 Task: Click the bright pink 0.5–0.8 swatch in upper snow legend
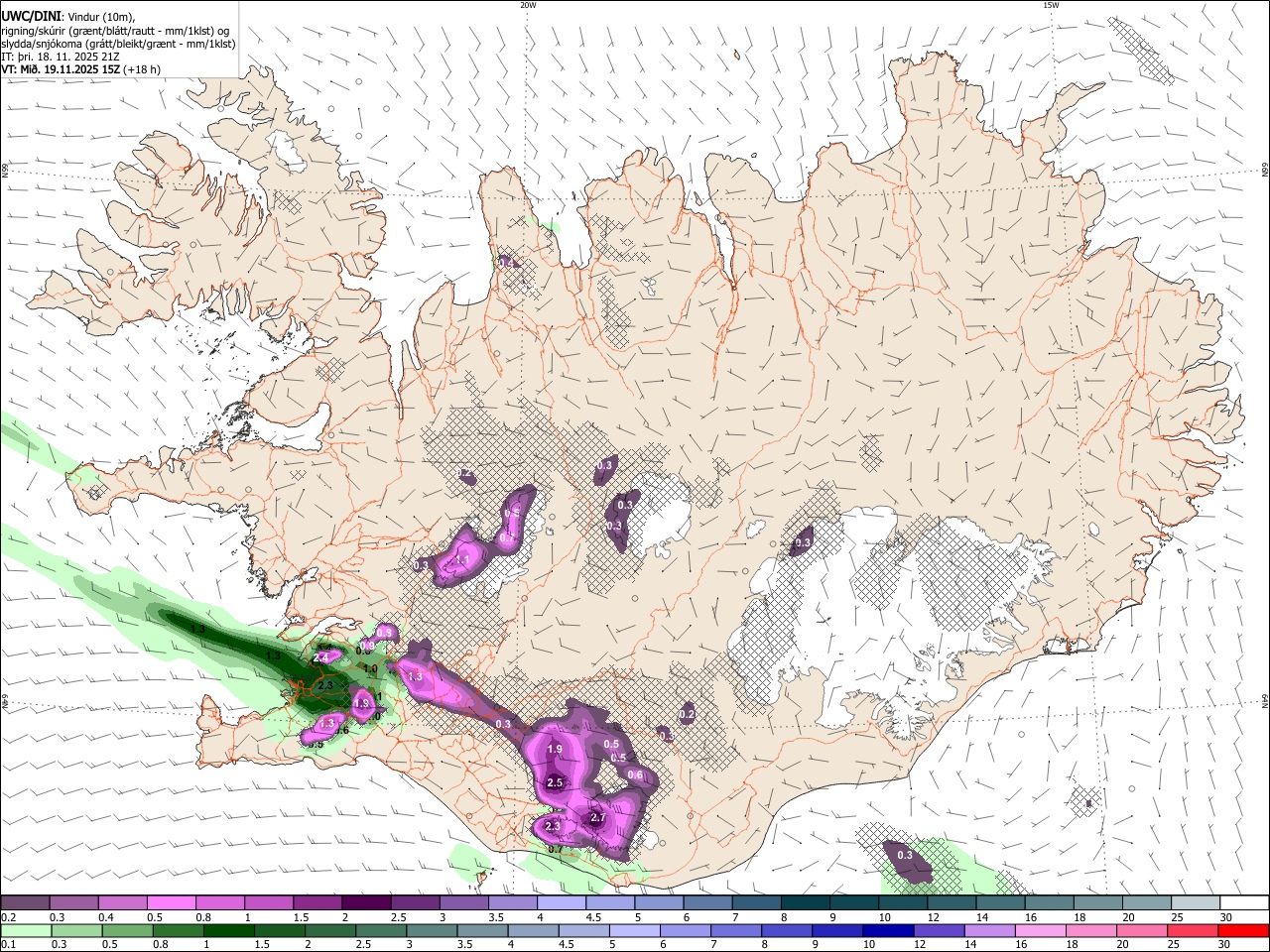coord(171,903)
